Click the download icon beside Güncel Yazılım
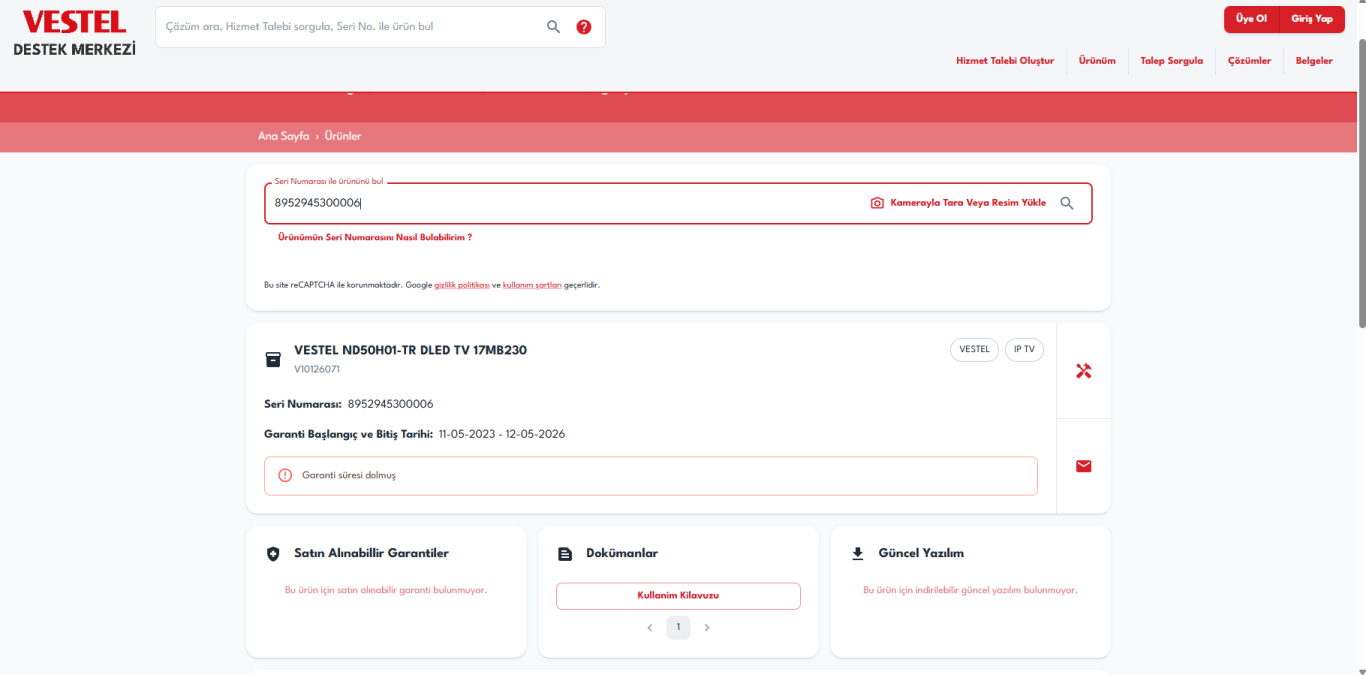The image size is (1366, 675). click(x=857, y=553)
